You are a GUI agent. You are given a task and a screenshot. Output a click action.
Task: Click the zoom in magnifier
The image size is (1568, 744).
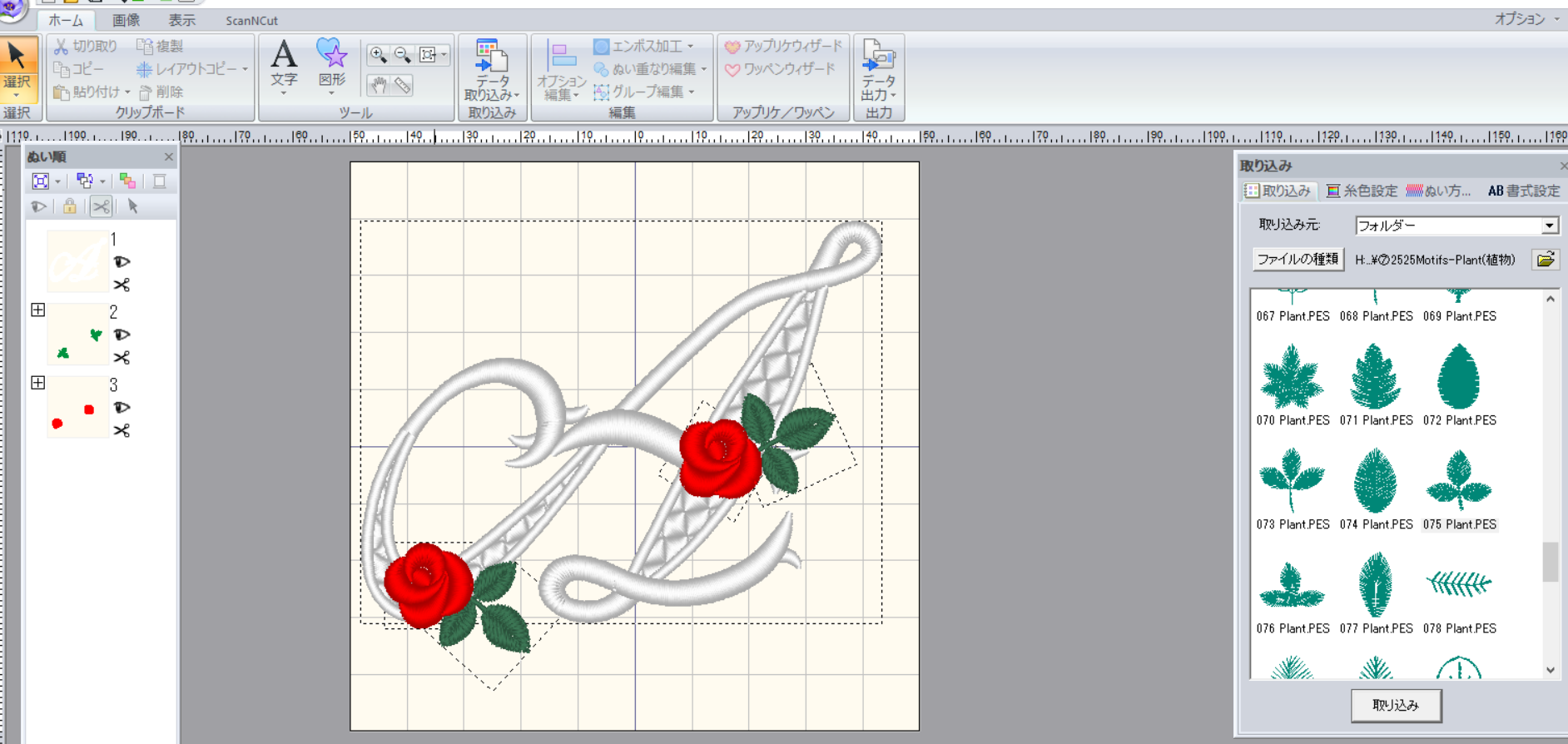pos(378,55)
